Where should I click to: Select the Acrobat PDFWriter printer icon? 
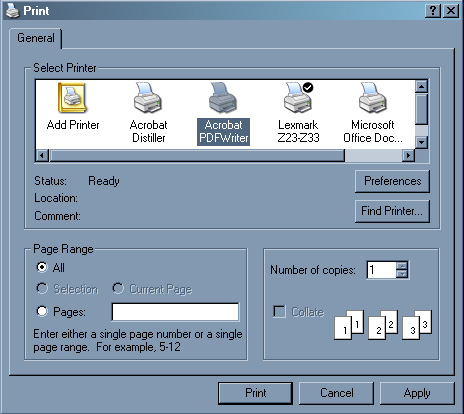pyautogui.click(x=223, y=99)
